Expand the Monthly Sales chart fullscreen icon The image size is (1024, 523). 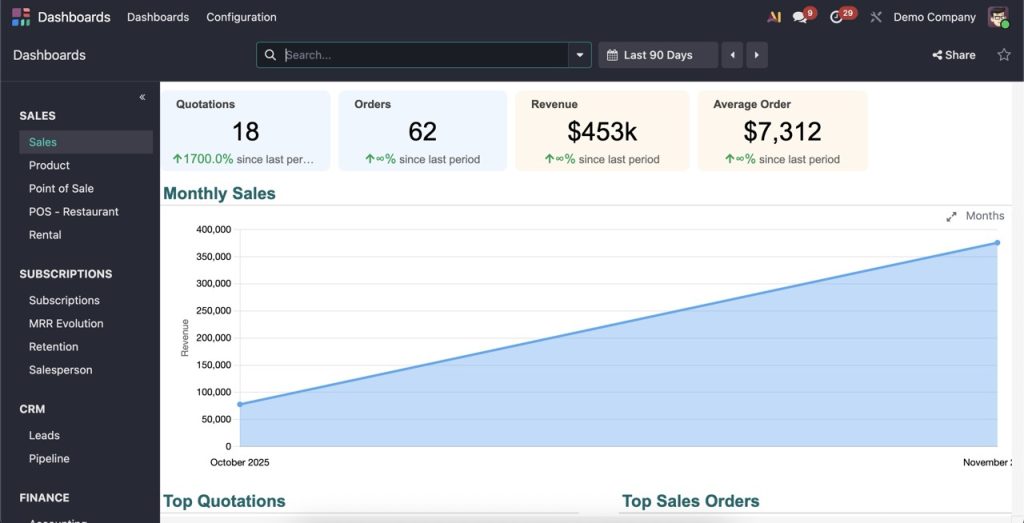(951, 217)
